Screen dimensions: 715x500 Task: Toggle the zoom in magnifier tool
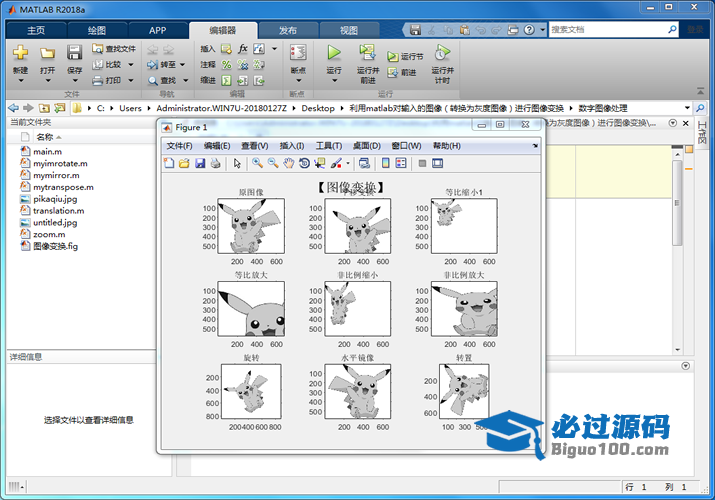[257, 163]
